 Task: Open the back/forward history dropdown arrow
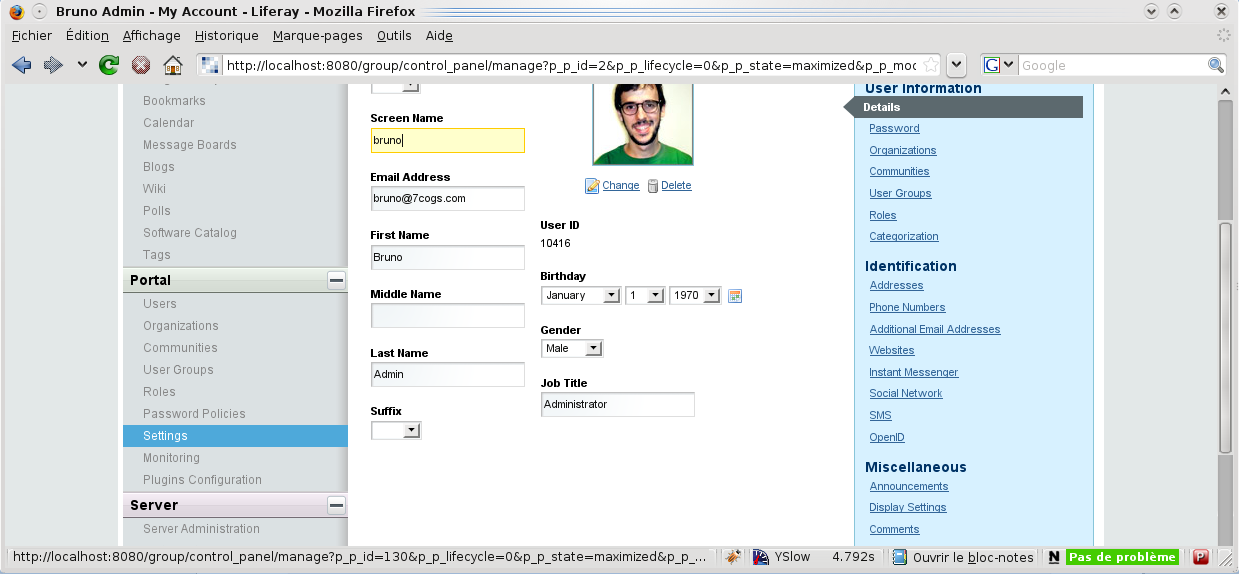point(82,66)
